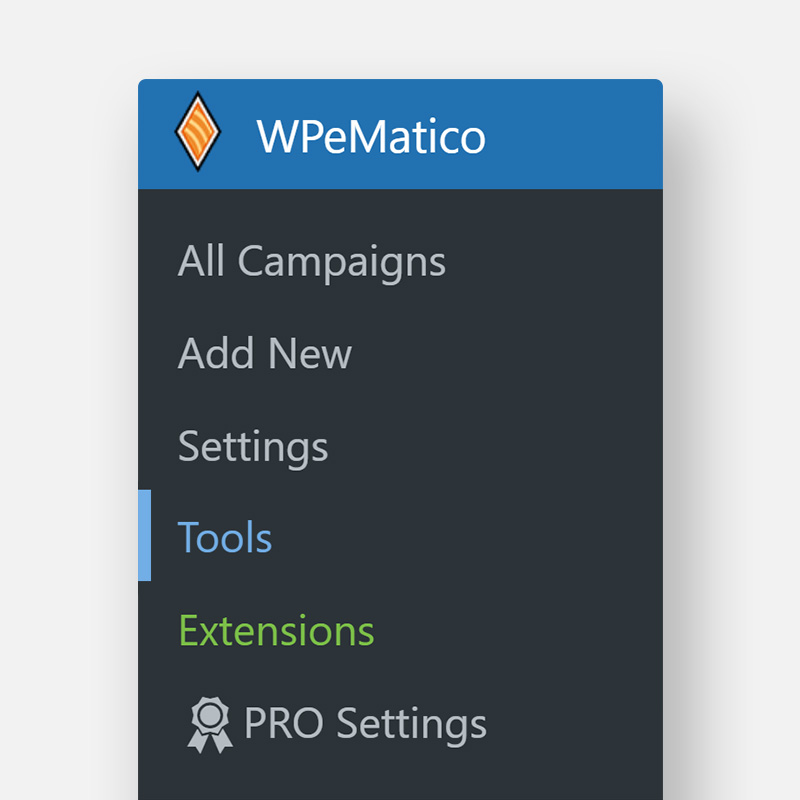Click the ribbon badge next to PRO Settings

pos(209,724)
